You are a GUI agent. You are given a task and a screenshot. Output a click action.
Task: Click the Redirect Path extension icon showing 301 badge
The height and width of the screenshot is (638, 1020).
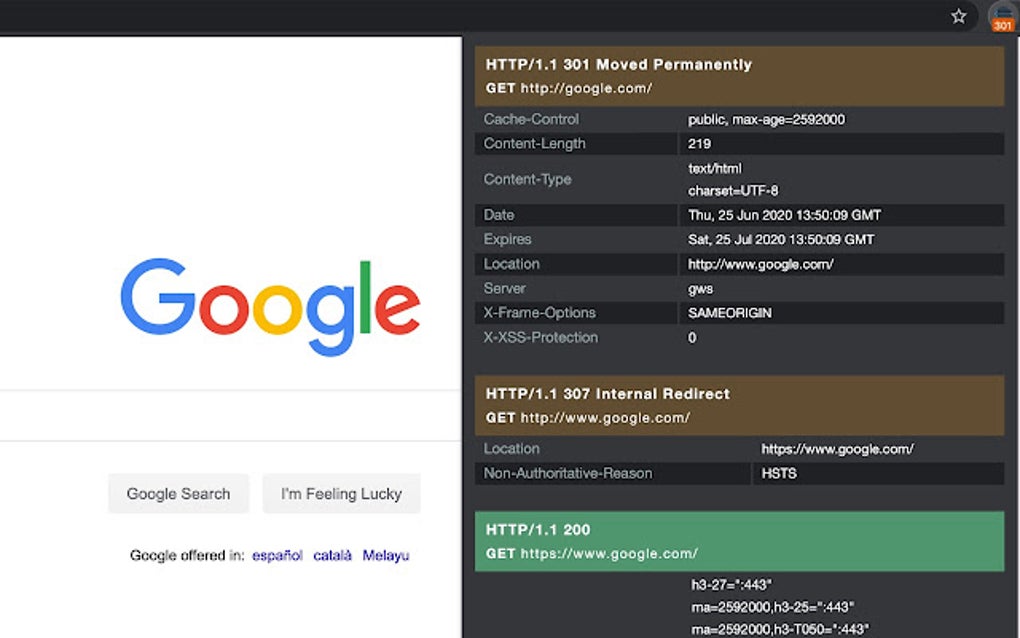point(1002,17)
